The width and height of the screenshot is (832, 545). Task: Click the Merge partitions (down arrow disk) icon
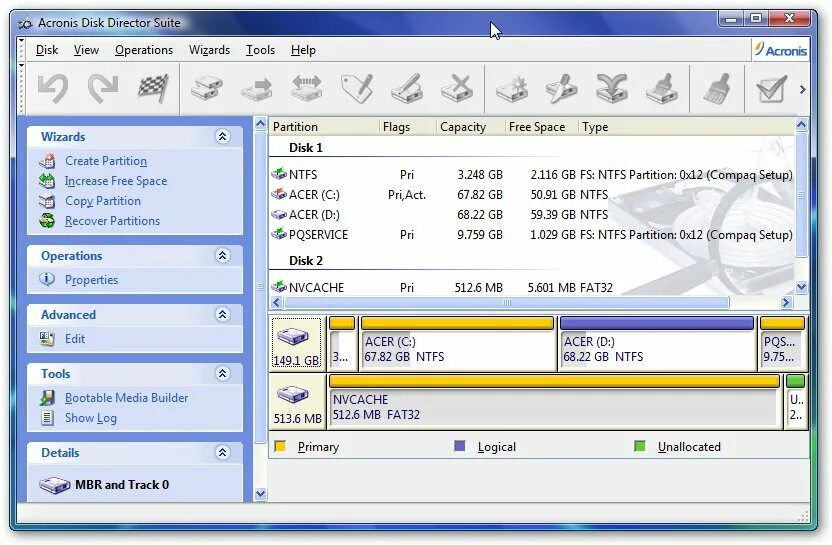(612, 88)
